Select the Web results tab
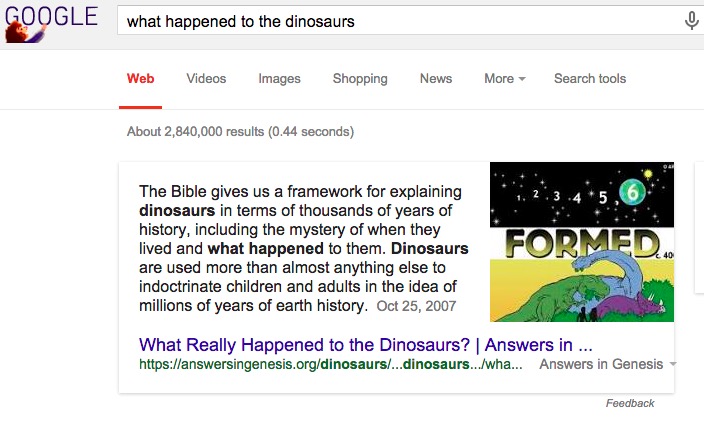This screenshot has width=704, height=425. point(141,79)
